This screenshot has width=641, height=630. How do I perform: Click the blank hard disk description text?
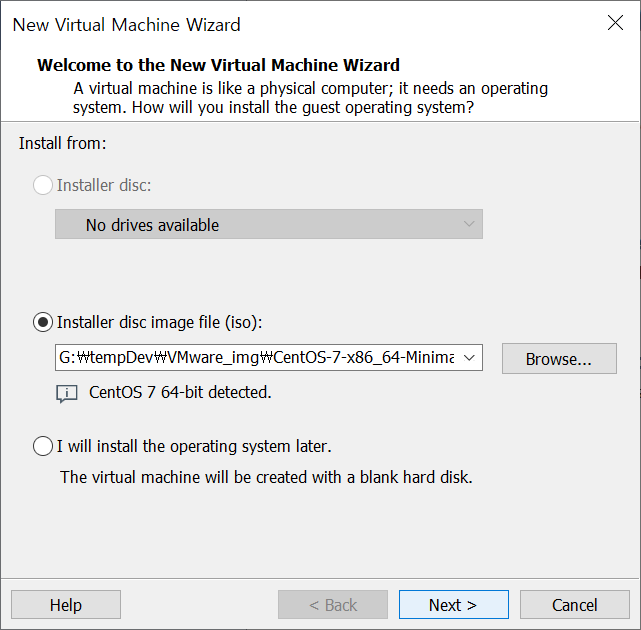pos(266,477)
